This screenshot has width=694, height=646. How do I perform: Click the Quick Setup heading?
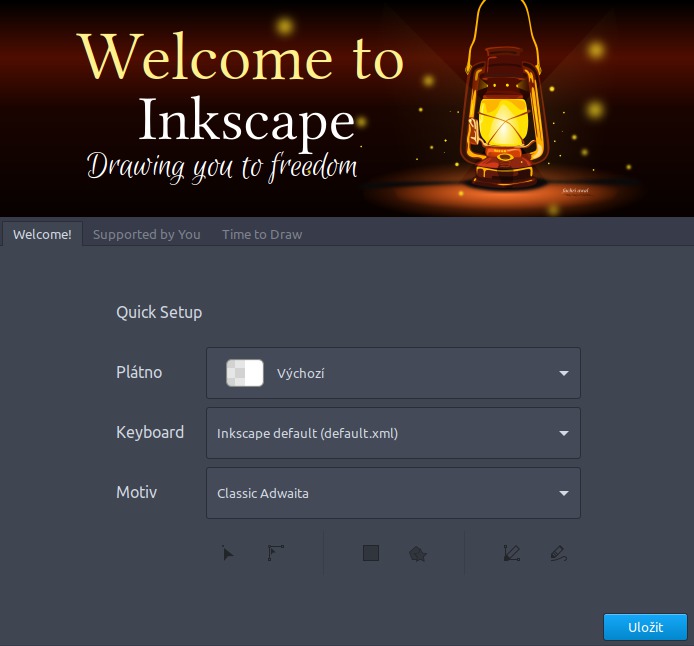[159, 312]
